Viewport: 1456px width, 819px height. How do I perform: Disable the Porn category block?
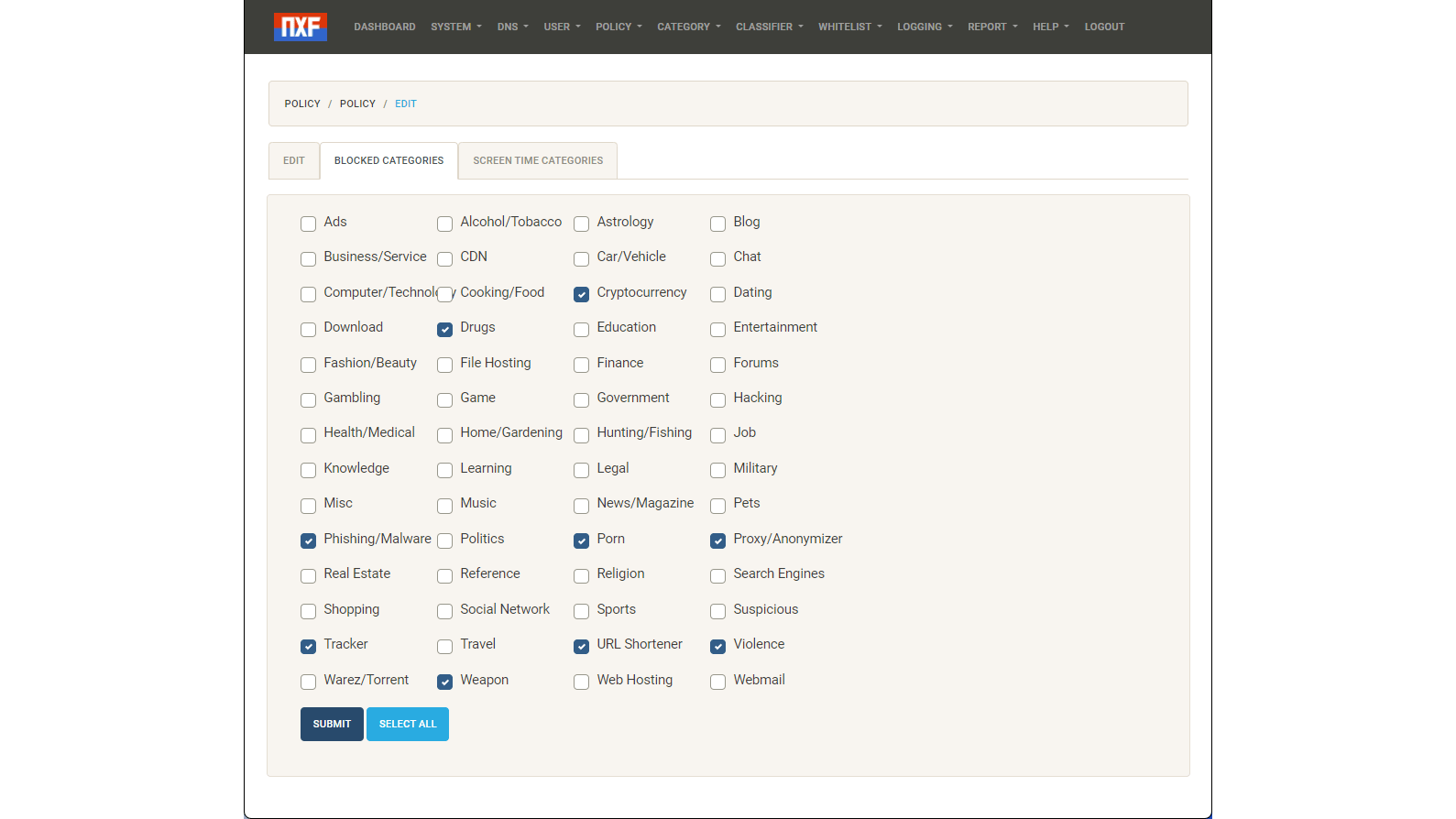tap(582, 541)
